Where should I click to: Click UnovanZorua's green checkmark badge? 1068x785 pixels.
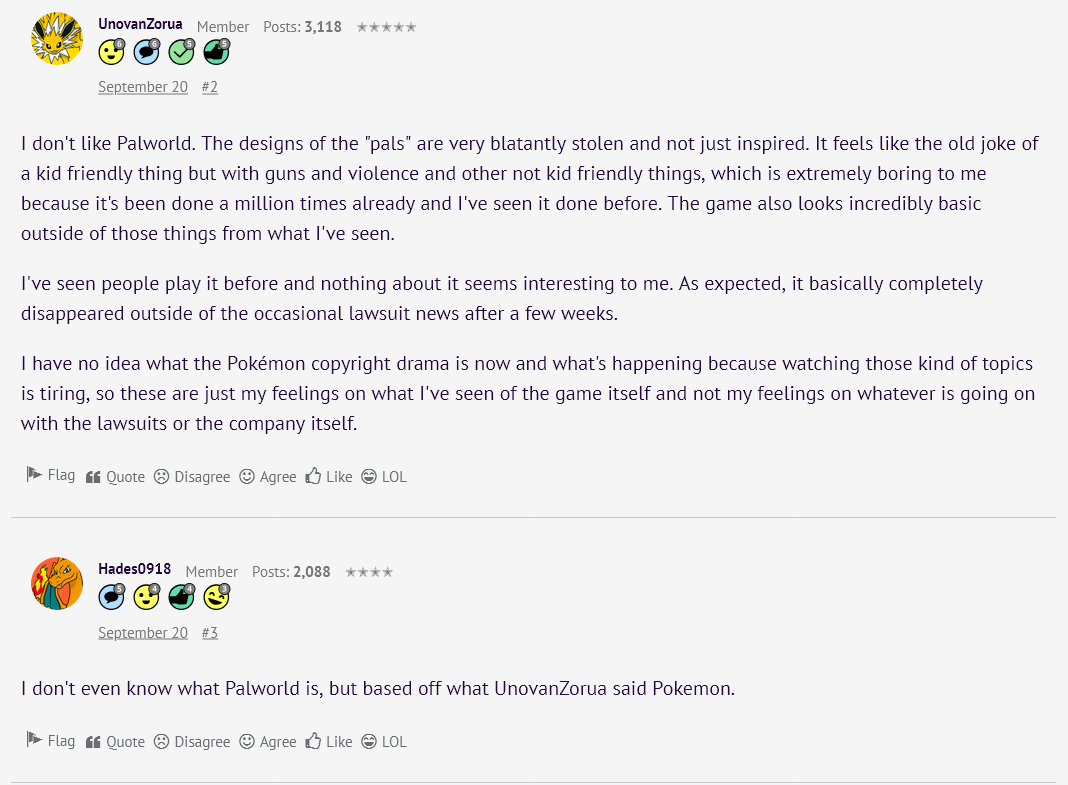click(x=181, y=52)
